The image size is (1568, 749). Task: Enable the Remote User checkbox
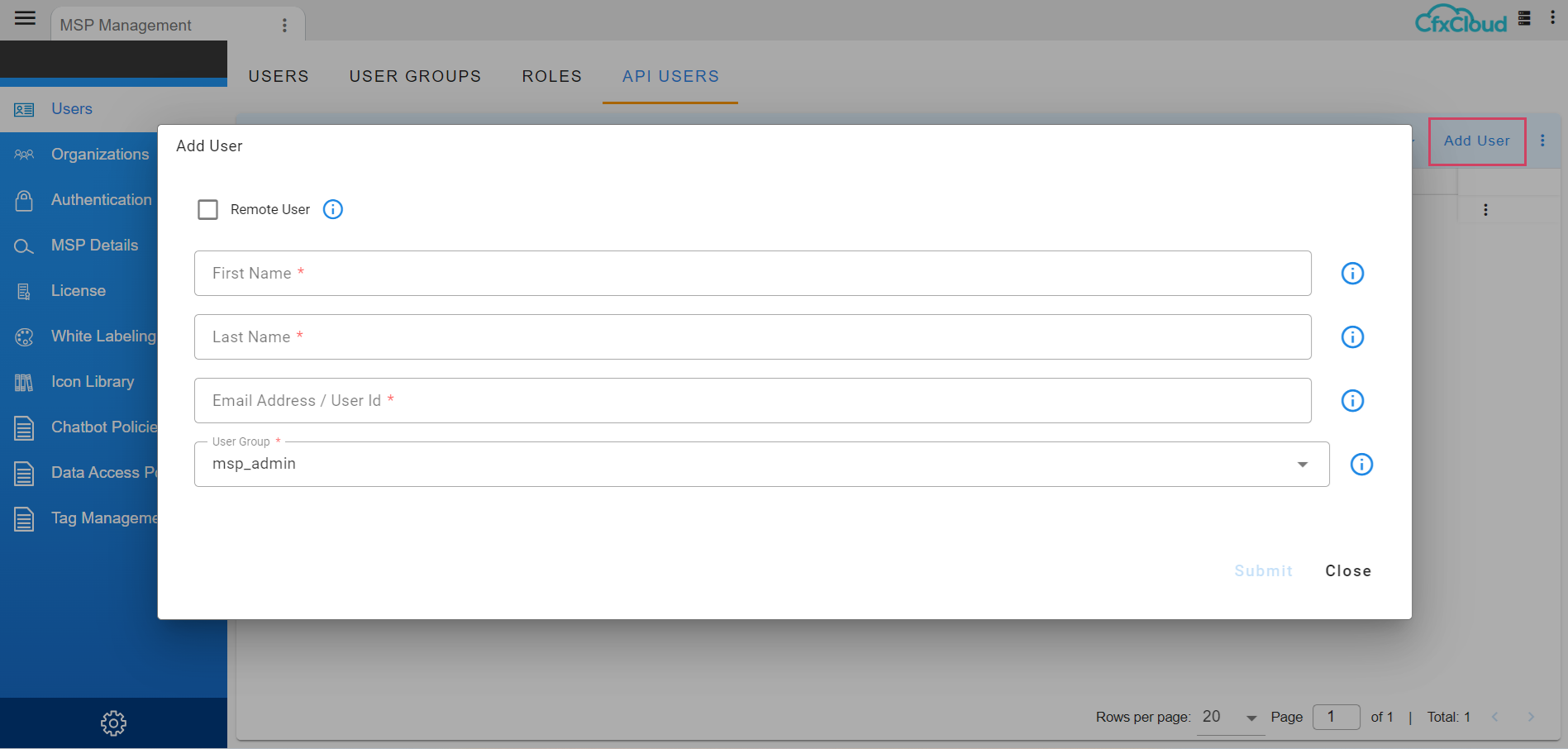208,210
